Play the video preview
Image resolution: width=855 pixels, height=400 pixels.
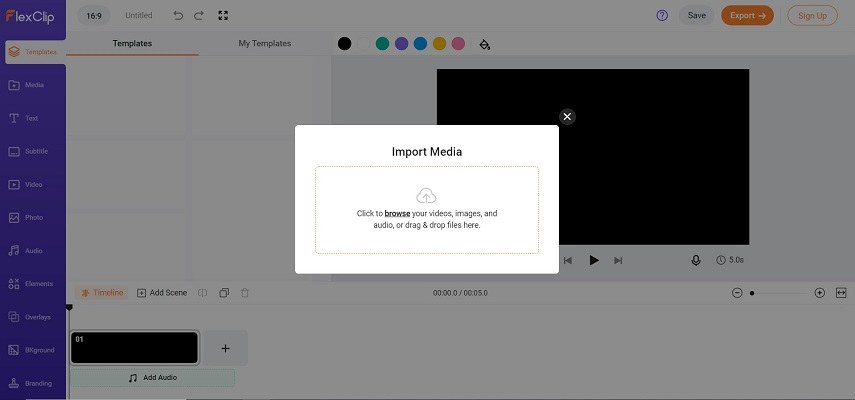(593, 260)
